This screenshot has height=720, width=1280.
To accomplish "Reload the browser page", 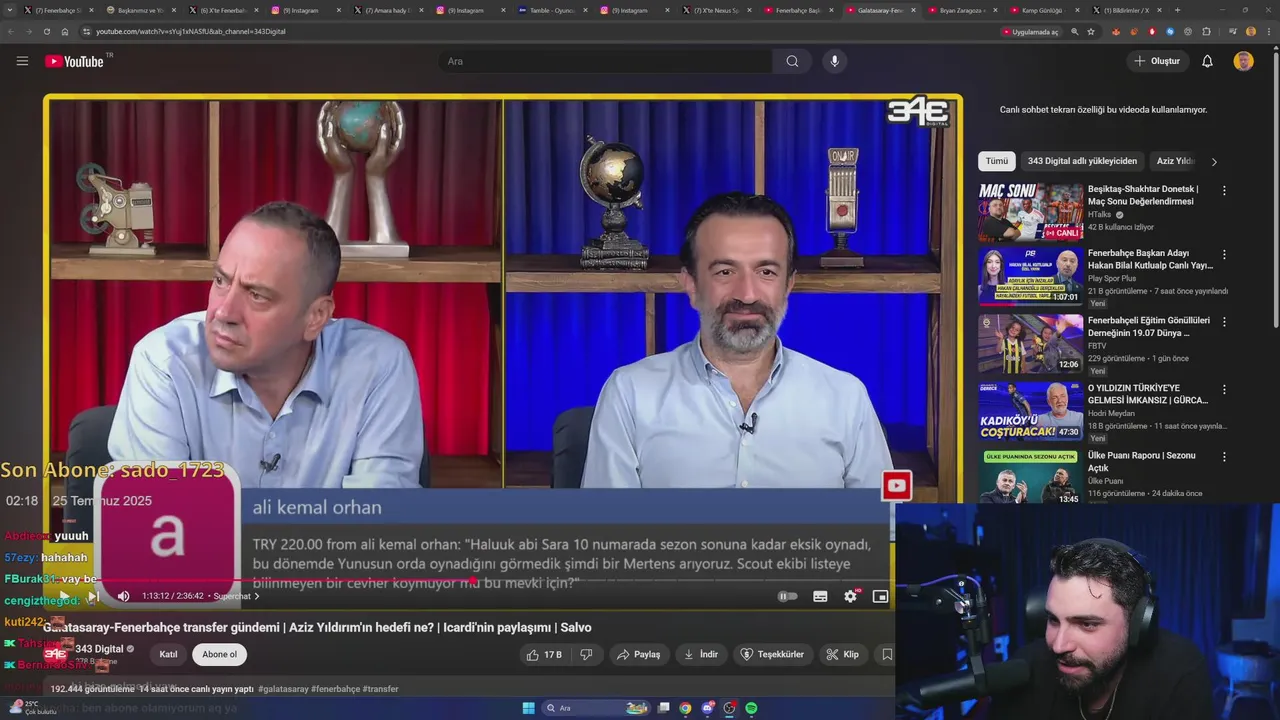I will tap(46, 31).
